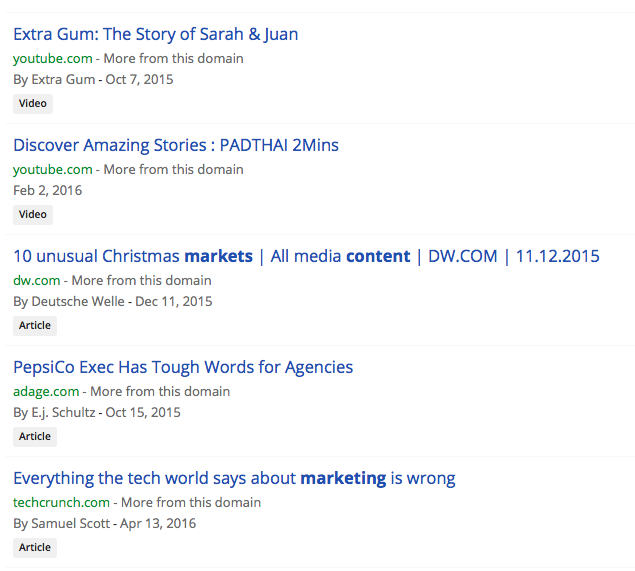
Task: Show more from this domain for dw.com
Action: pyautogui.click(x=141, y=280)
